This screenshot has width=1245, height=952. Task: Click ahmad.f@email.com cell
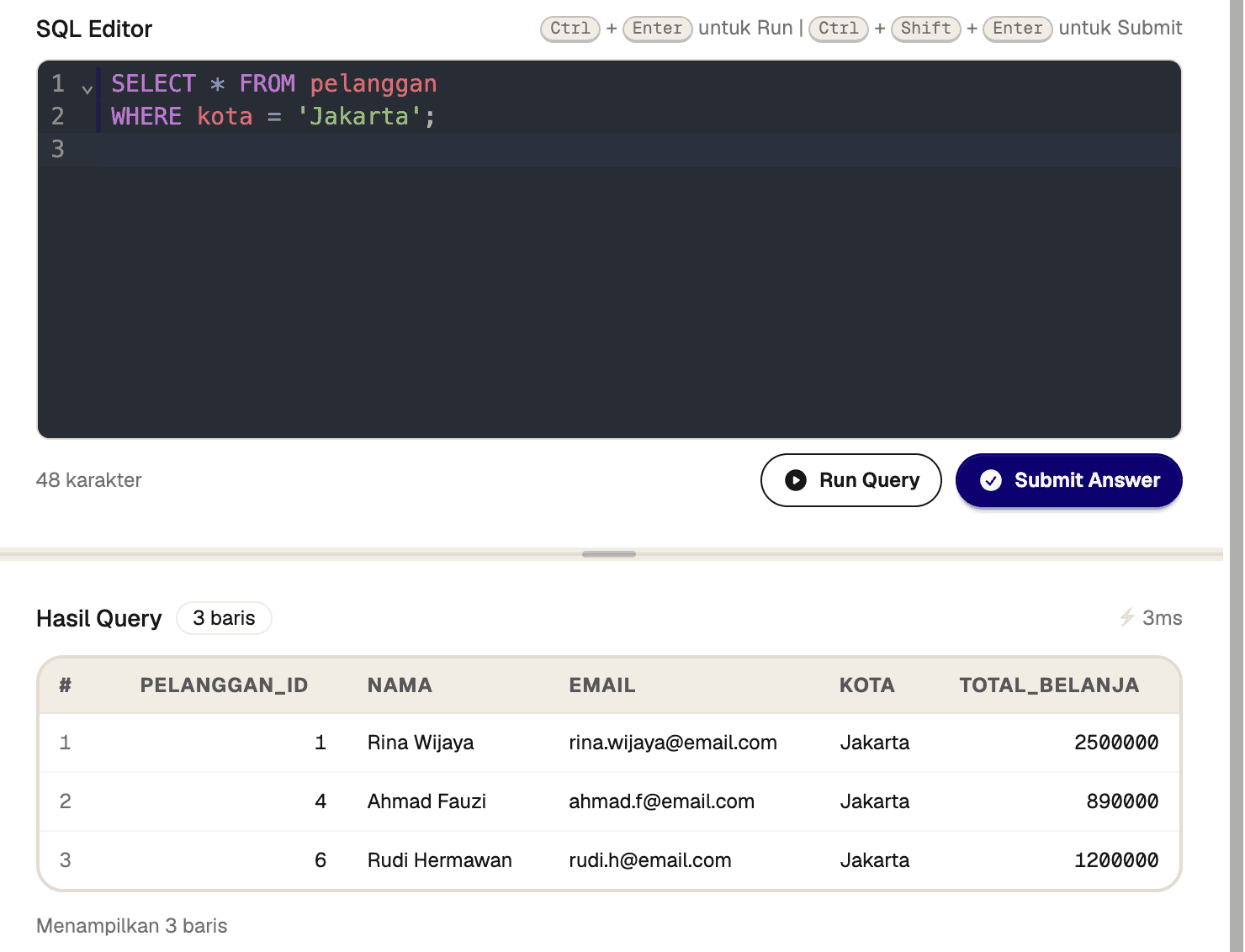click(661, 801)
